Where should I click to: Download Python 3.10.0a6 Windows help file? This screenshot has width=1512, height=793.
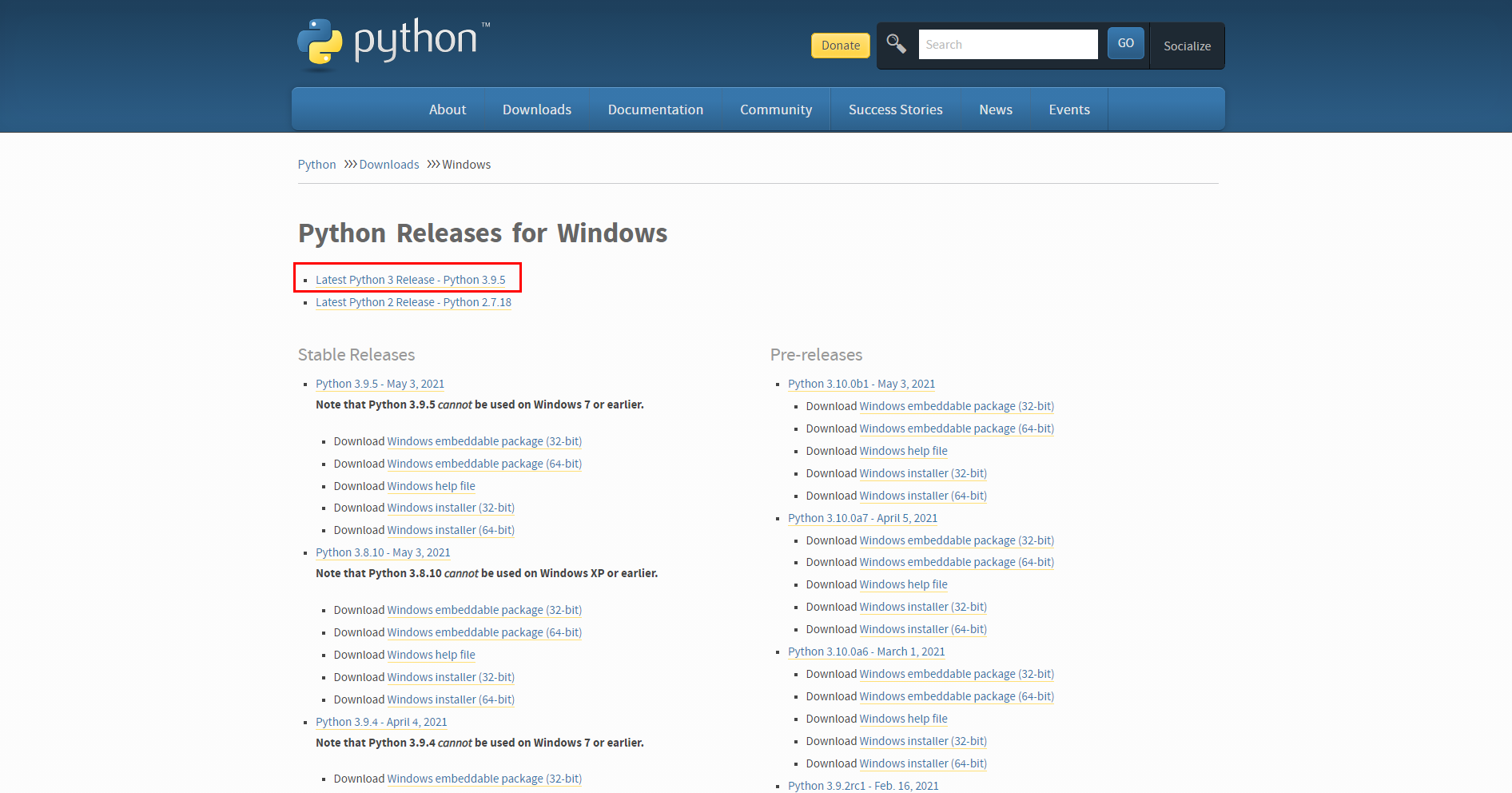click(904, 719)
